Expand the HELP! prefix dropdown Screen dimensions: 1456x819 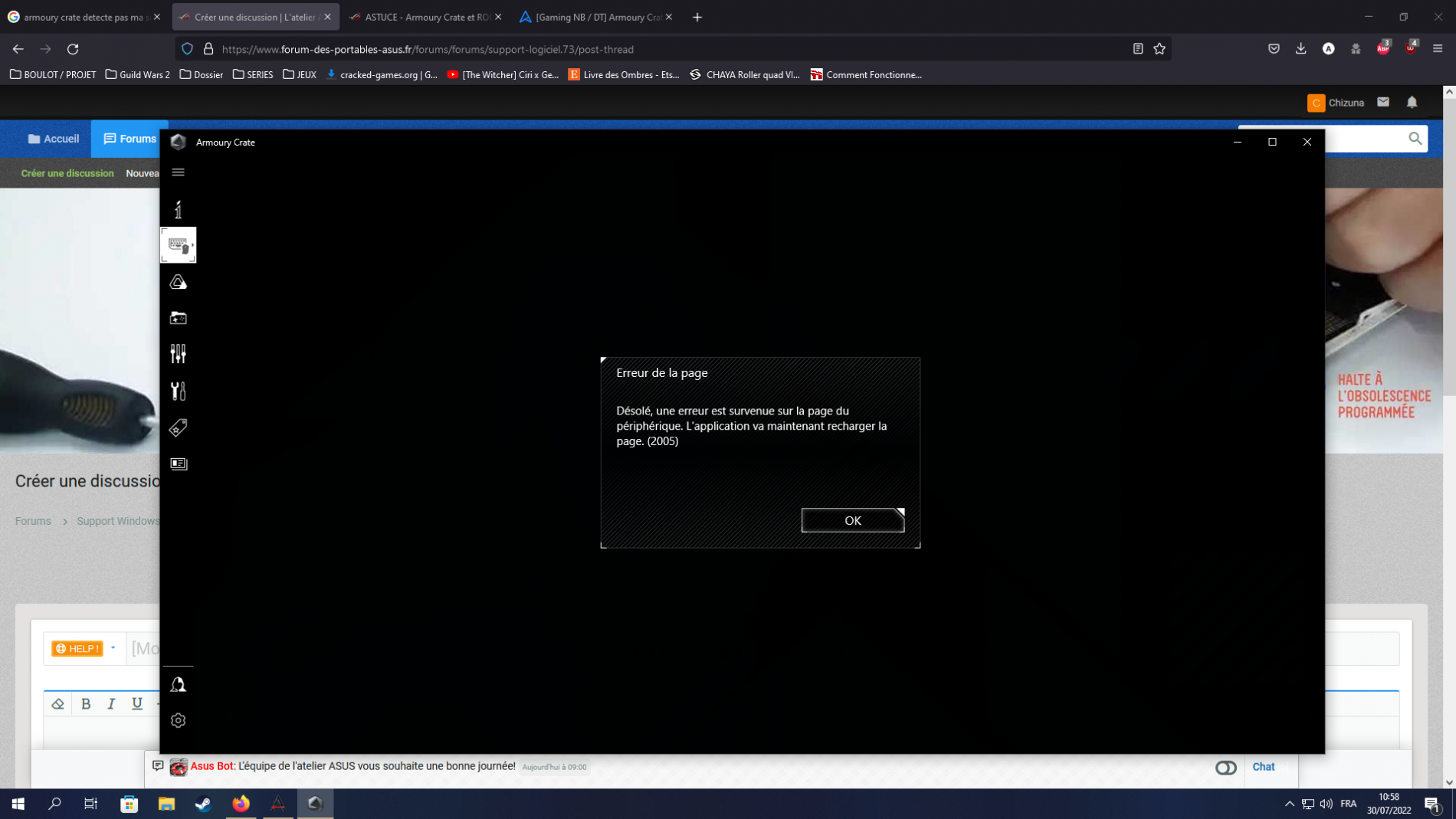(113, 648)
